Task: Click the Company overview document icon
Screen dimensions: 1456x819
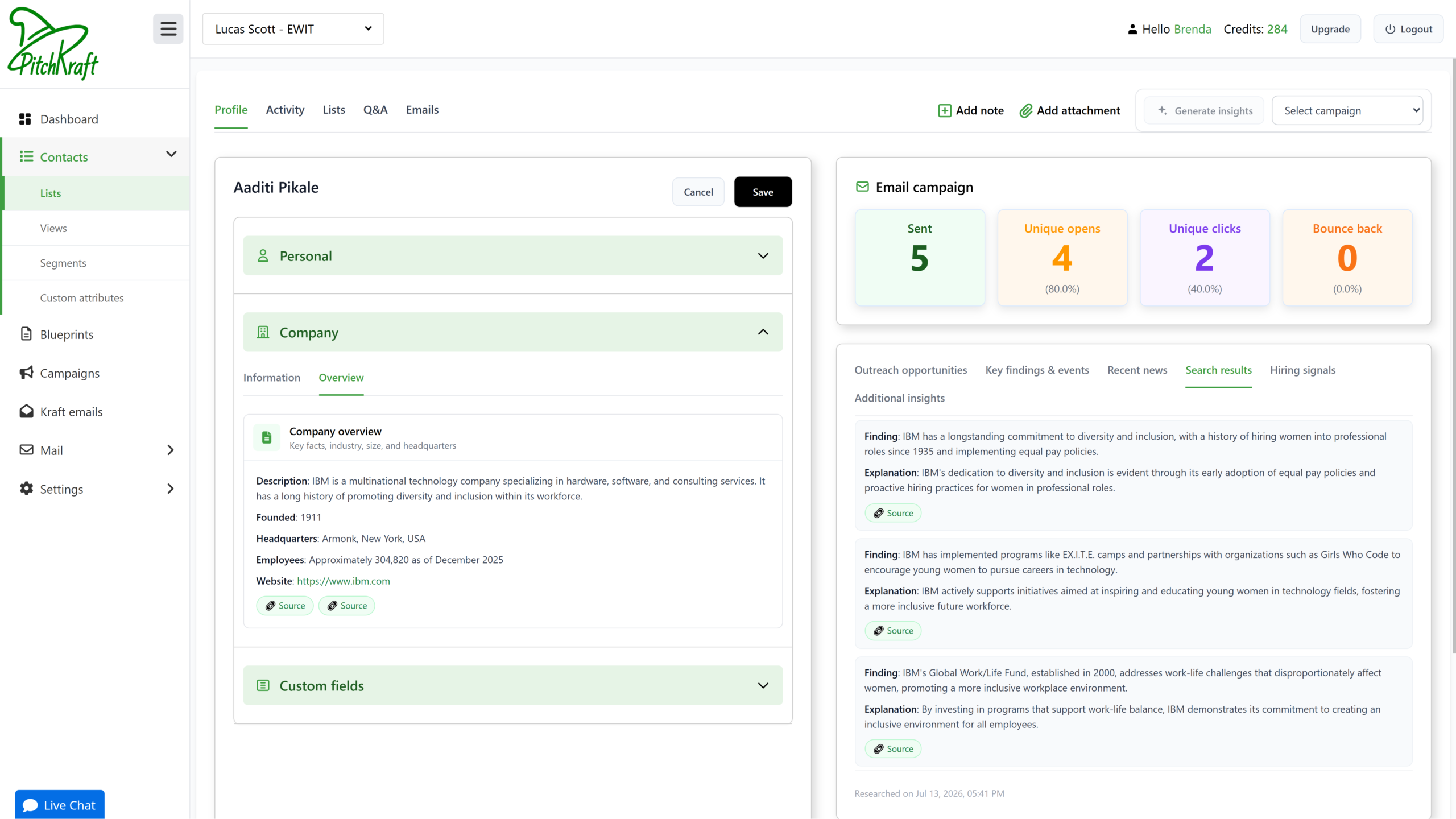Action: click(267, 437)
